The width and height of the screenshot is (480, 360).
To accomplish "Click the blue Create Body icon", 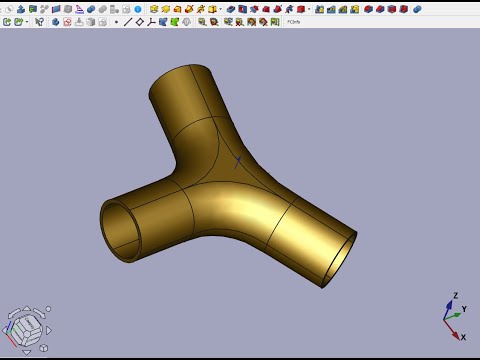I will [x=21, y=9].
